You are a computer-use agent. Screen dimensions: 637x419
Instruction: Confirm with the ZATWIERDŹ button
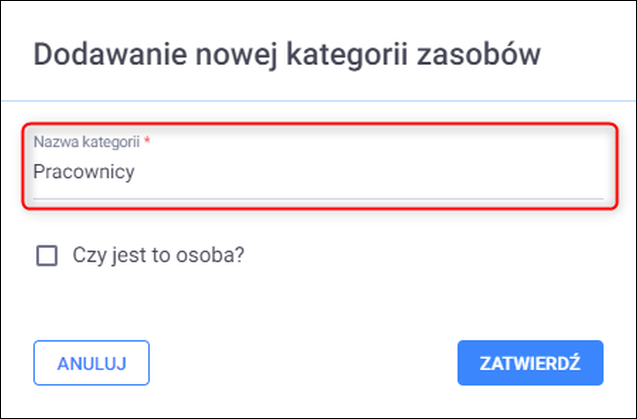[x=530, y=363]
